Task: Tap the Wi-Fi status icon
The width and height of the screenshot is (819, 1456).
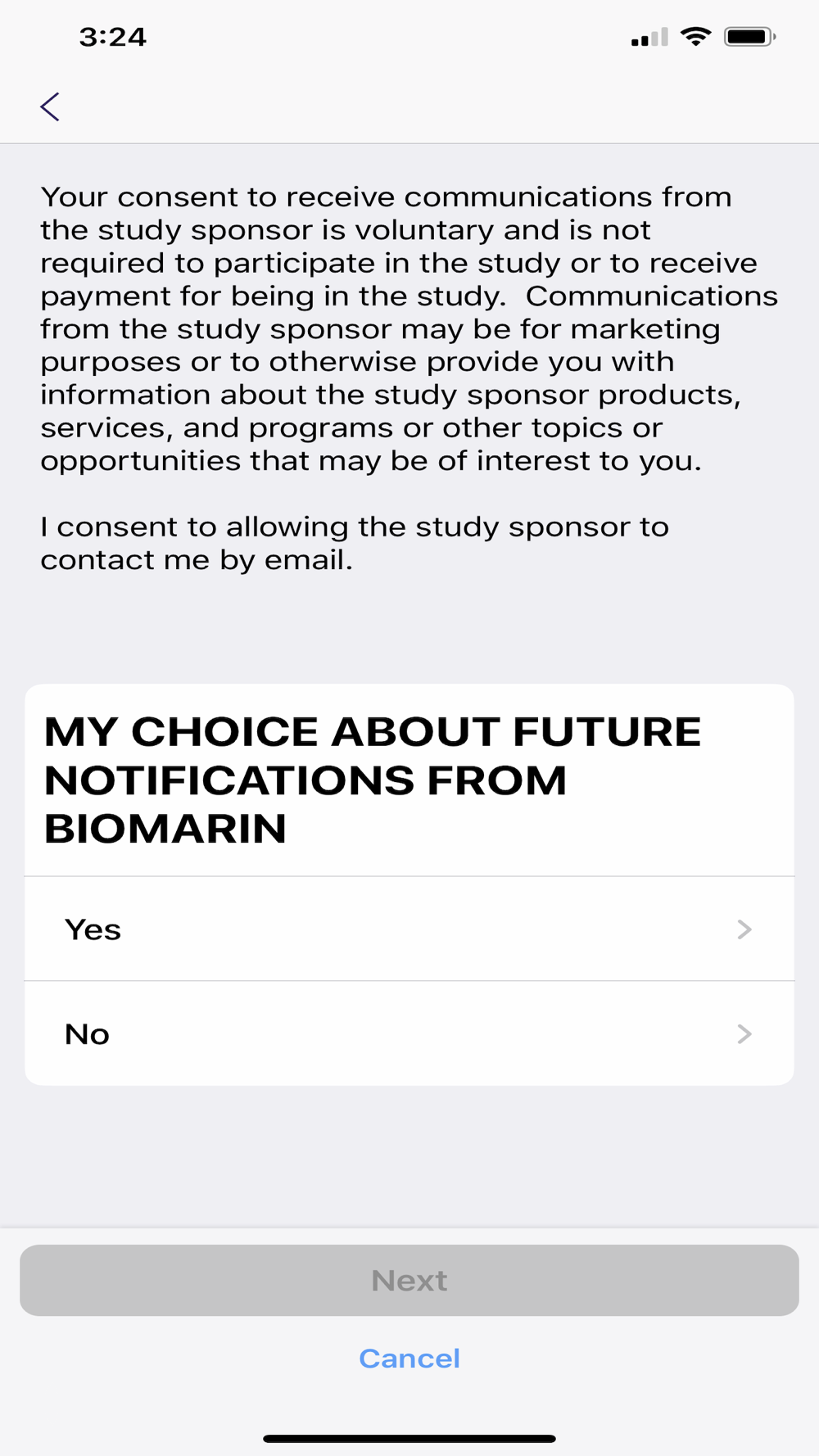Action: coord(696,37)
